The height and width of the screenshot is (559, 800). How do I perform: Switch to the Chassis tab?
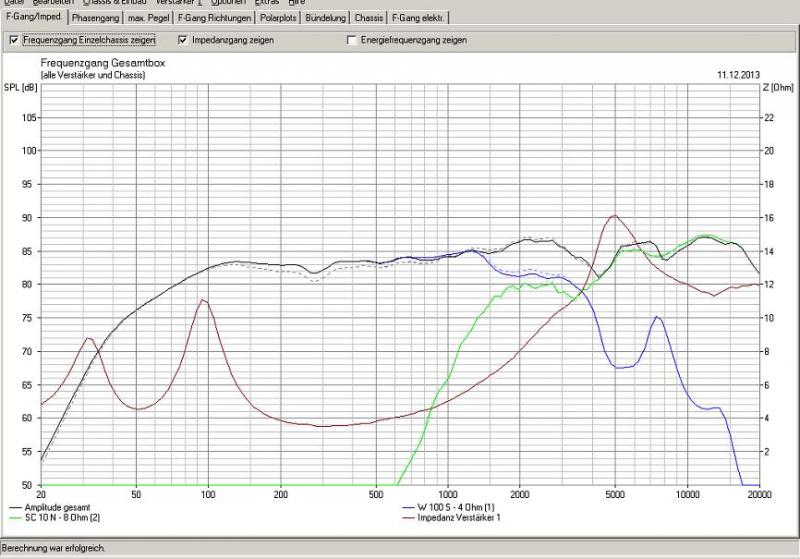pos(369,18)
